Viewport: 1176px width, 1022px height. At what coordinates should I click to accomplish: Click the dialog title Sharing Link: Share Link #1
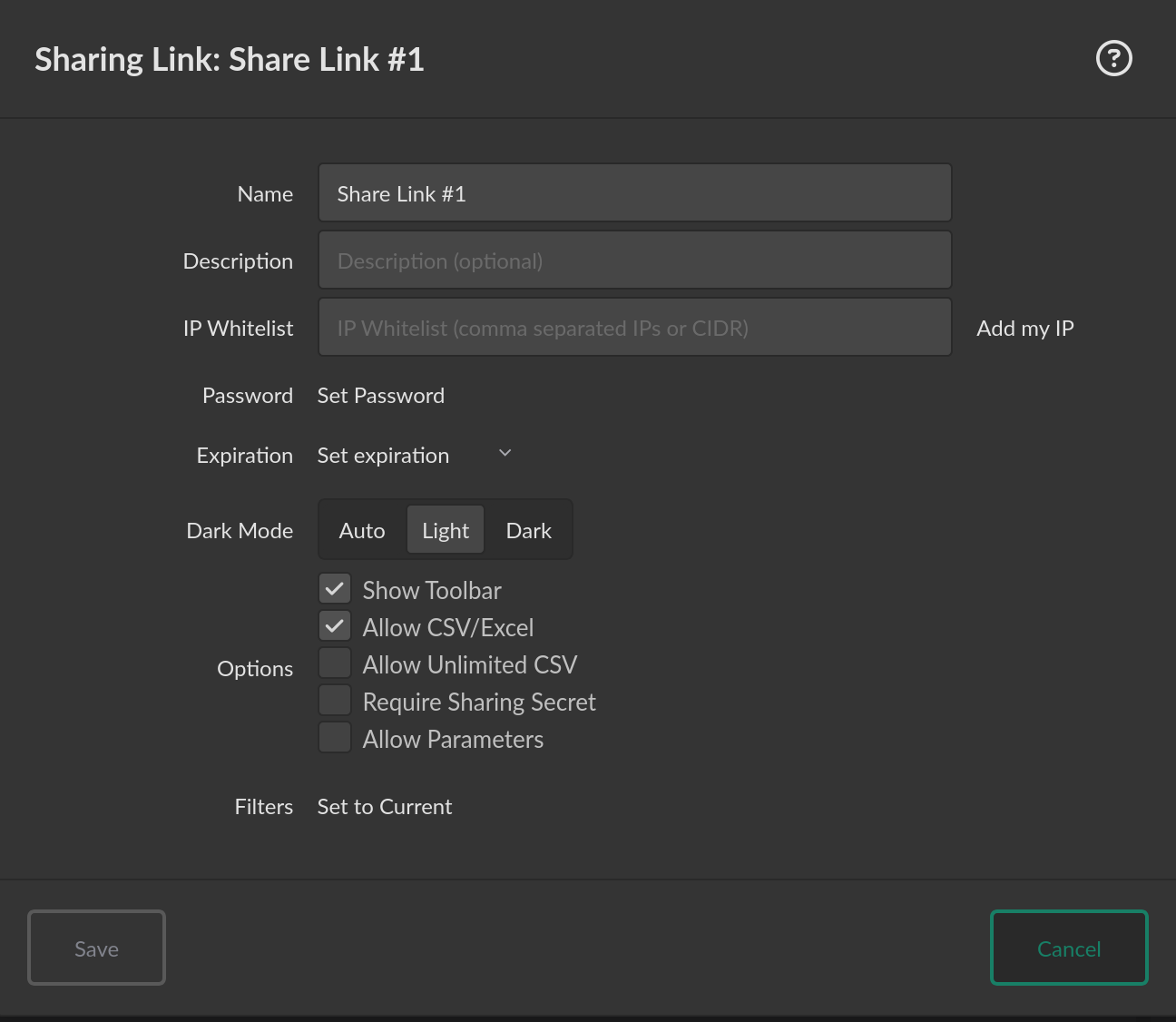pos(230,60)
